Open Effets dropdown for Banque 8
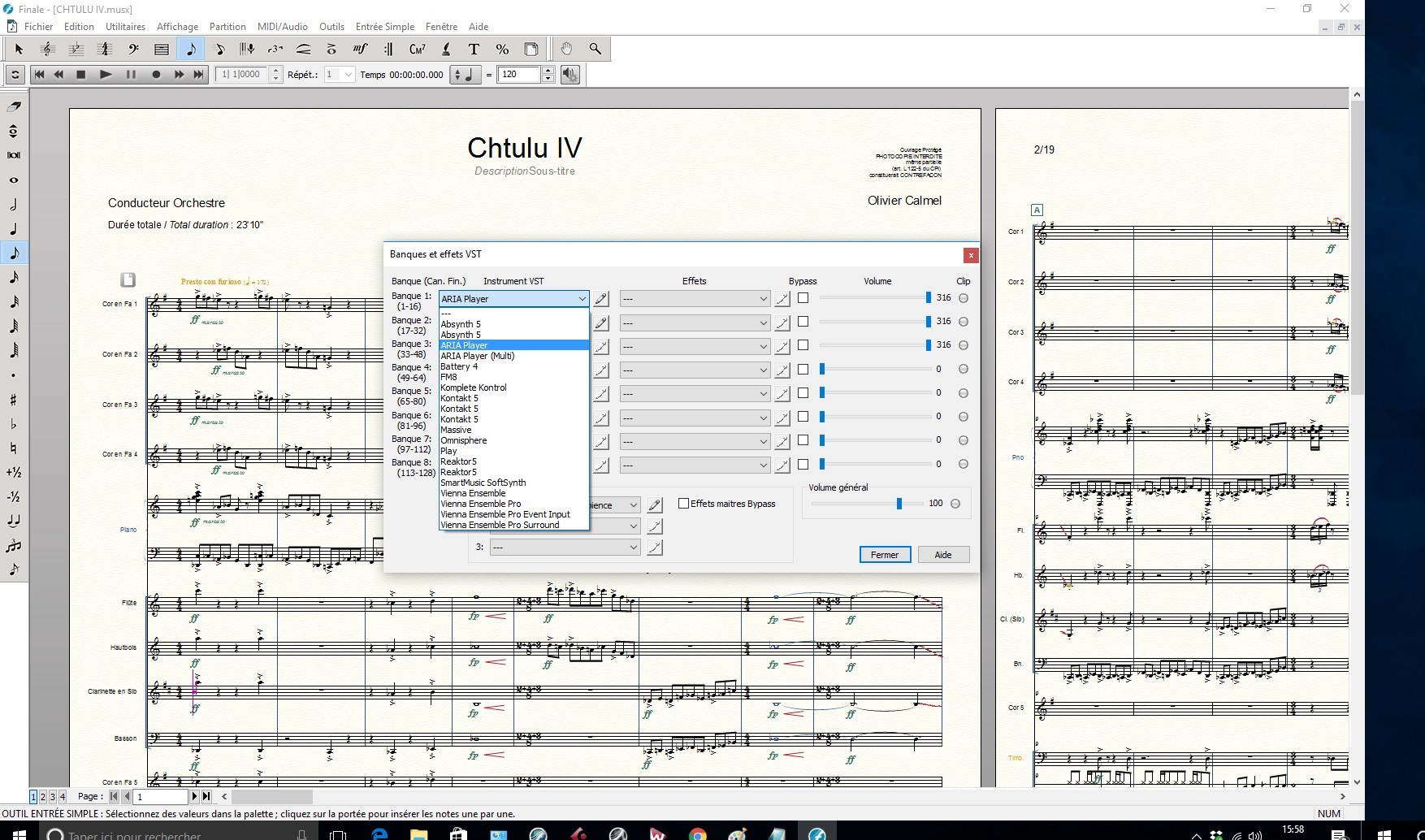 pos(695,465)
